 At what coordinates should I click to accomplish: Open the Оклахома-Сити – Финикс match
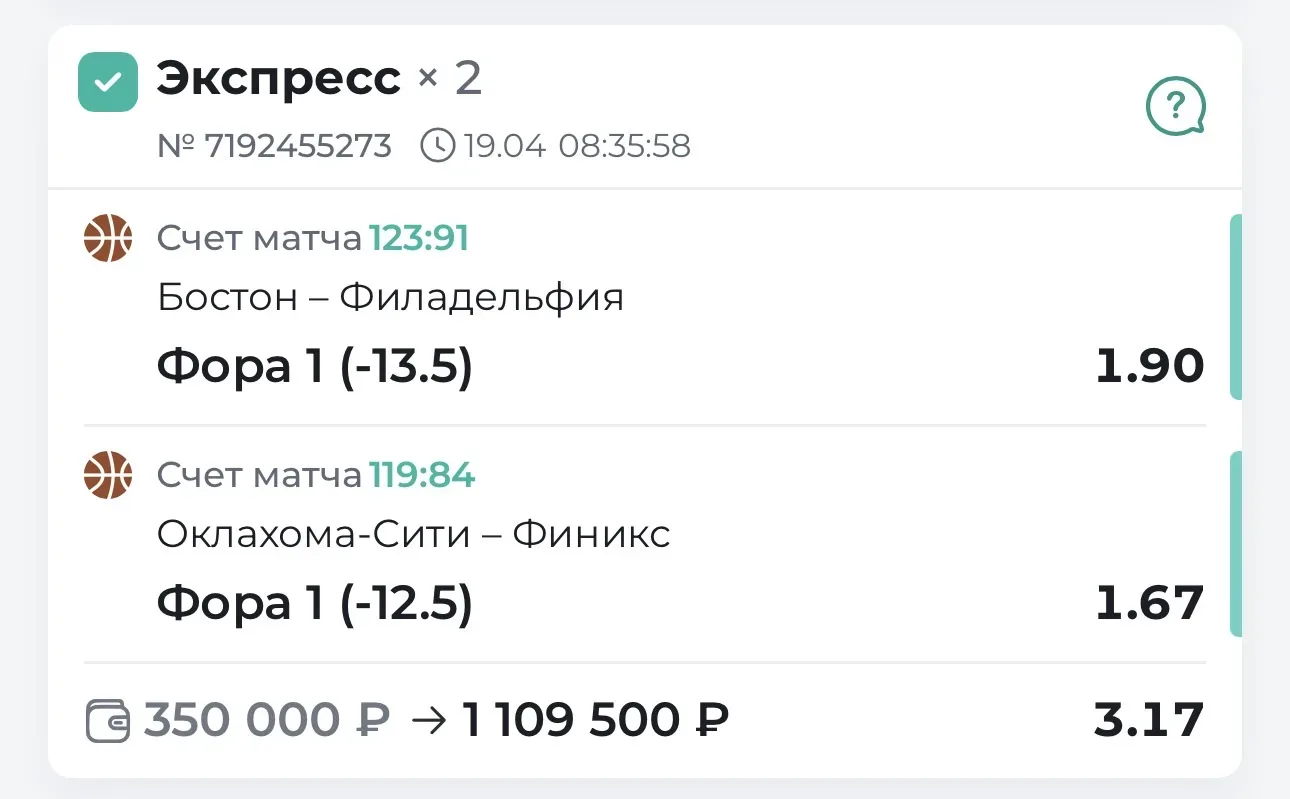point(413,535)
